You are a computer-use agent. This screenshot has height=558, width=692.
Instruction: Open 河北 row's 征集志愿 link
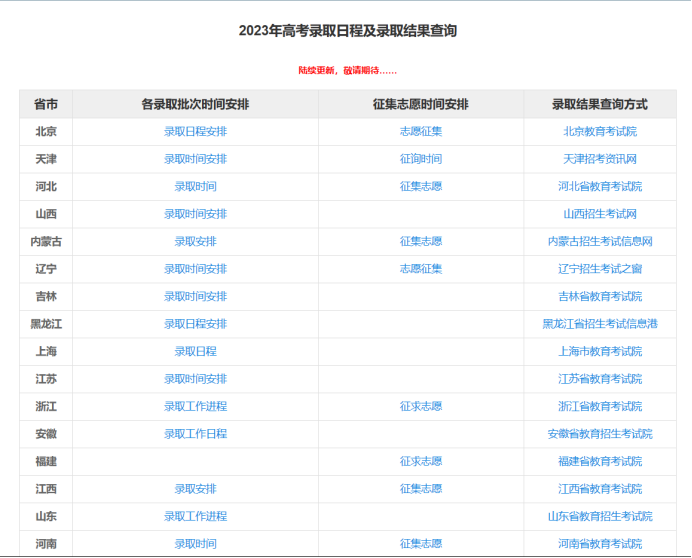pyautogui.click(x=421, y=186)
